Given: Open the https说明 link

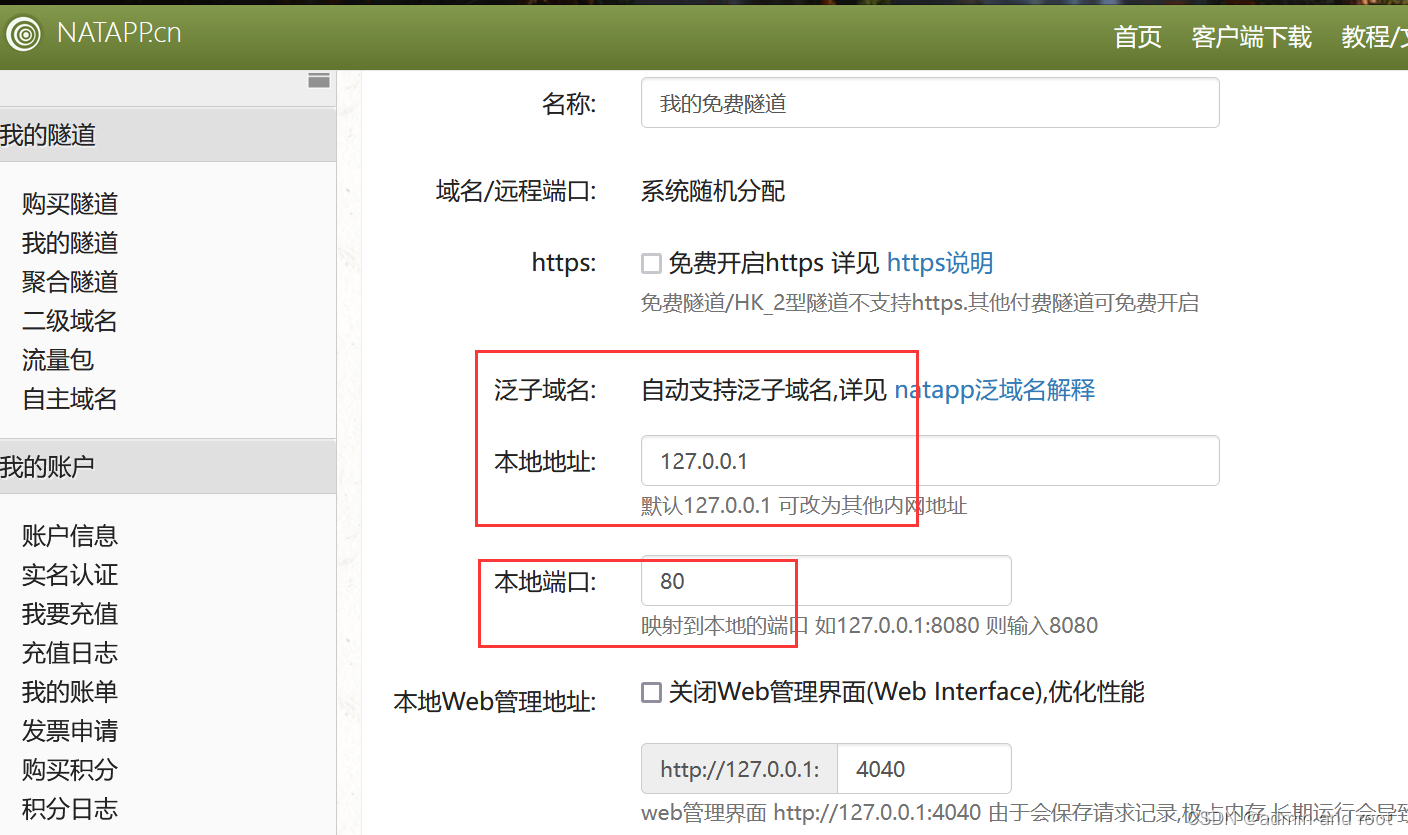Looking at the screenshot, I should [939, 262].
